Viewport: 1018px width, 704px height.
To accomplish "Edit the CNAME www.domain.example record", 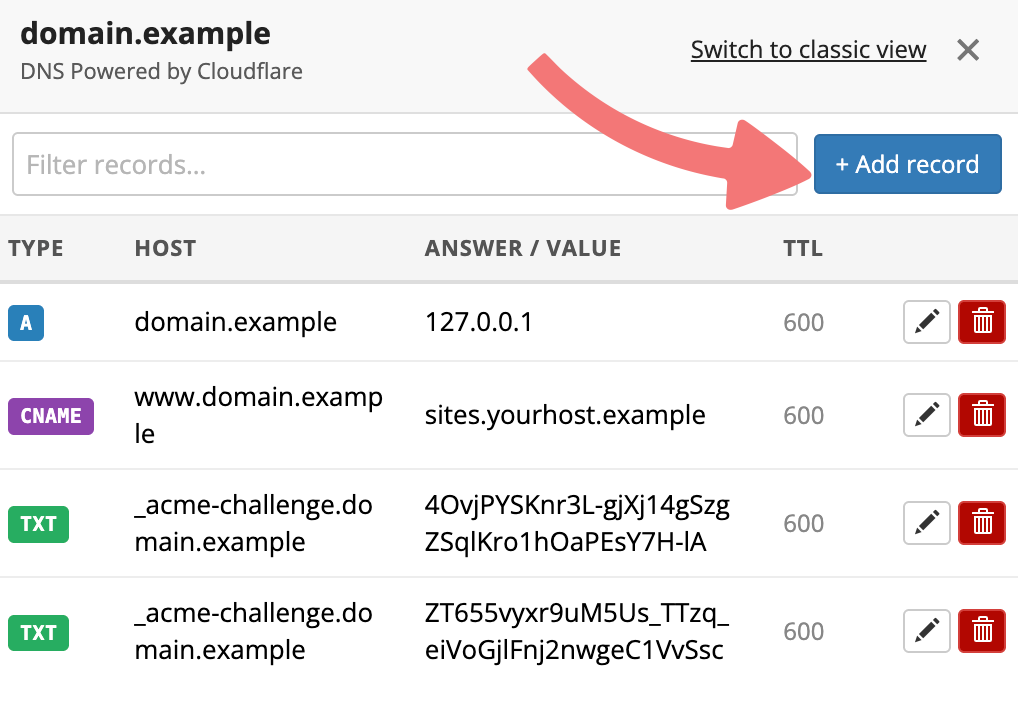I will 926,414.
